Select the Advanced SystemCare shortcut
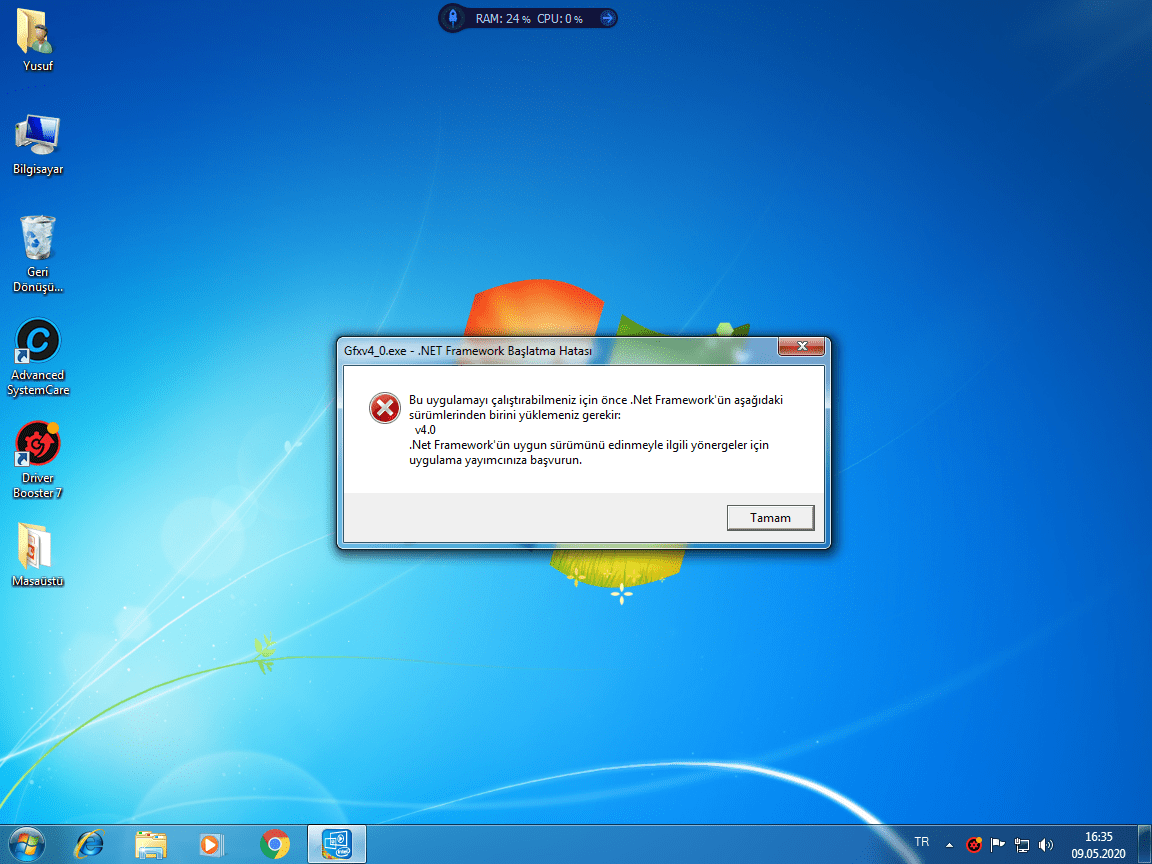 37,357
